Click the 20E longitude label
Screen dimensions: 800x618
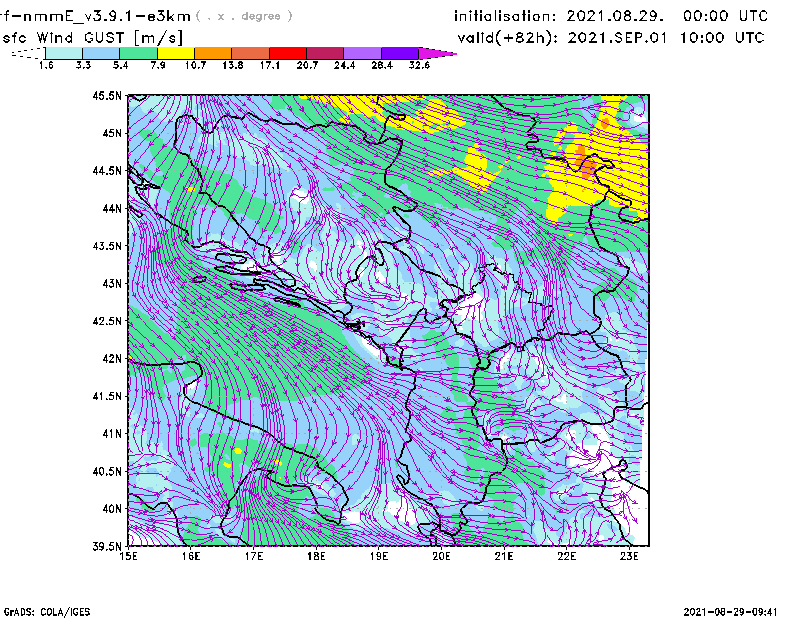441,556
